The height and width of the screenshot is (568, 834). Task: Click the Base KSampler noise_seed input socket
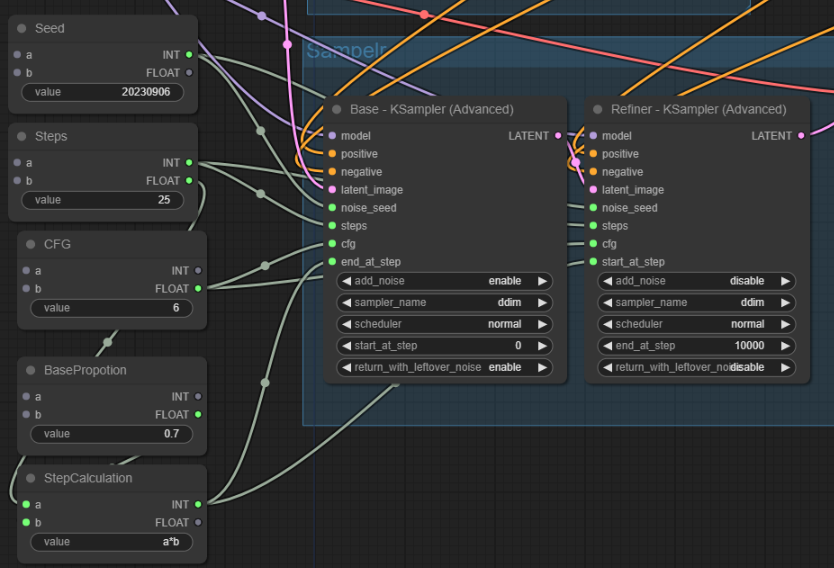(332, 208)
